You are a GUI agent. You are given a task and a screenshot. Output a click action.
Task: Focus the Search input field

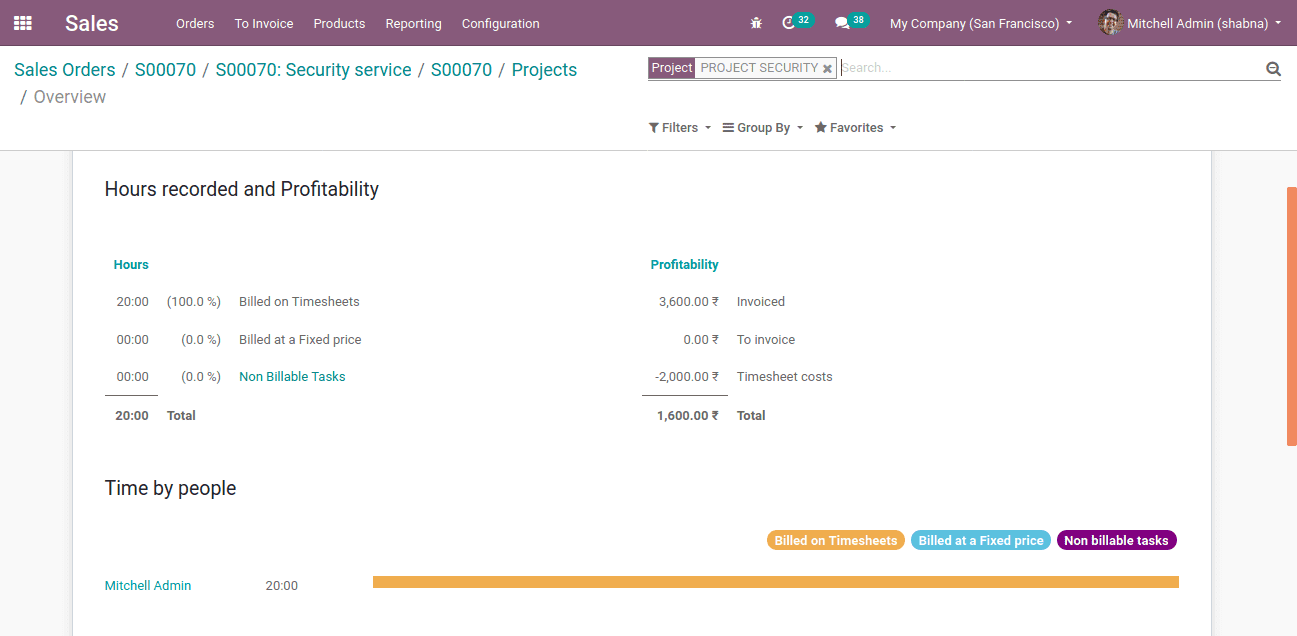pyautogui.click(x=1050, y=68)
